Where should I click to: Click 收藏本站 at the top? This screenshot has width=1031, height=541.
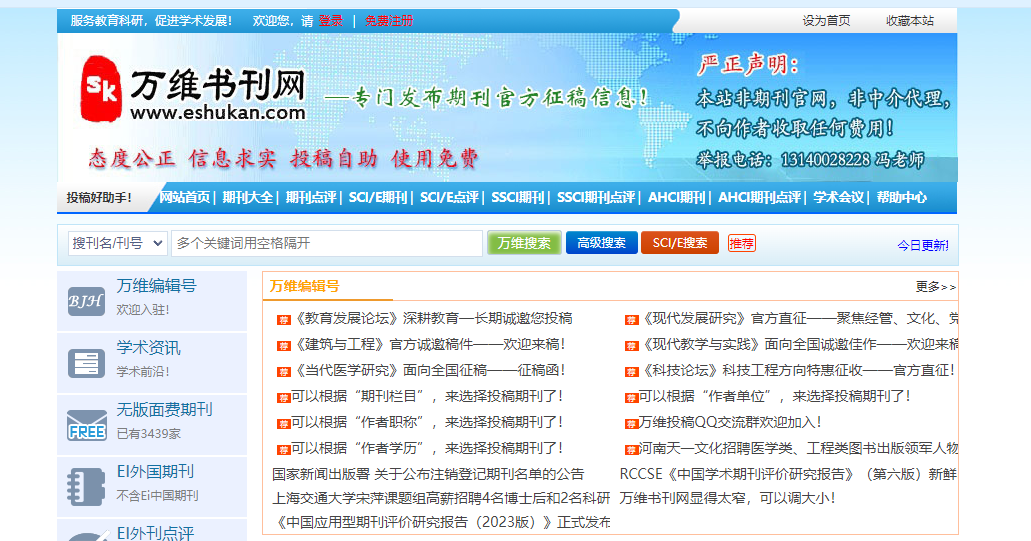tap(910, 21)
